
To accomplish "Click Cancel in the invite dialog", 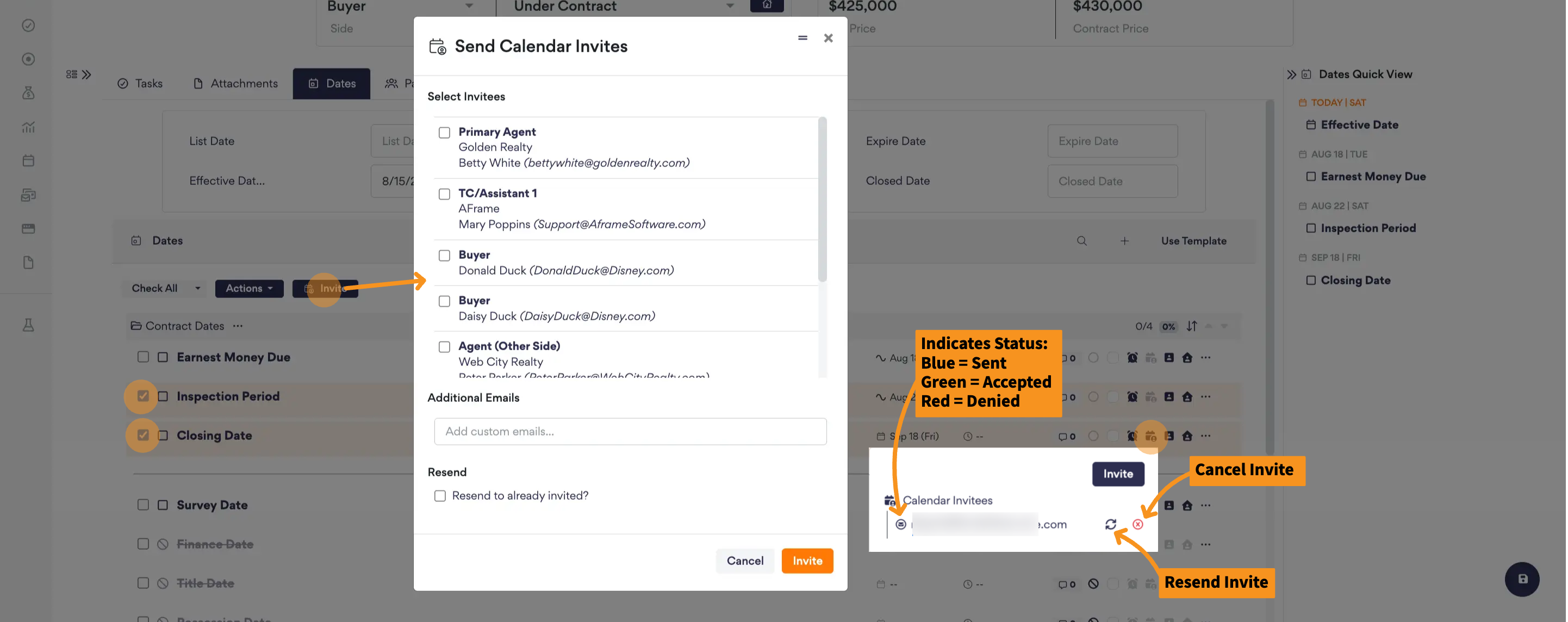I will coord(744,561).
